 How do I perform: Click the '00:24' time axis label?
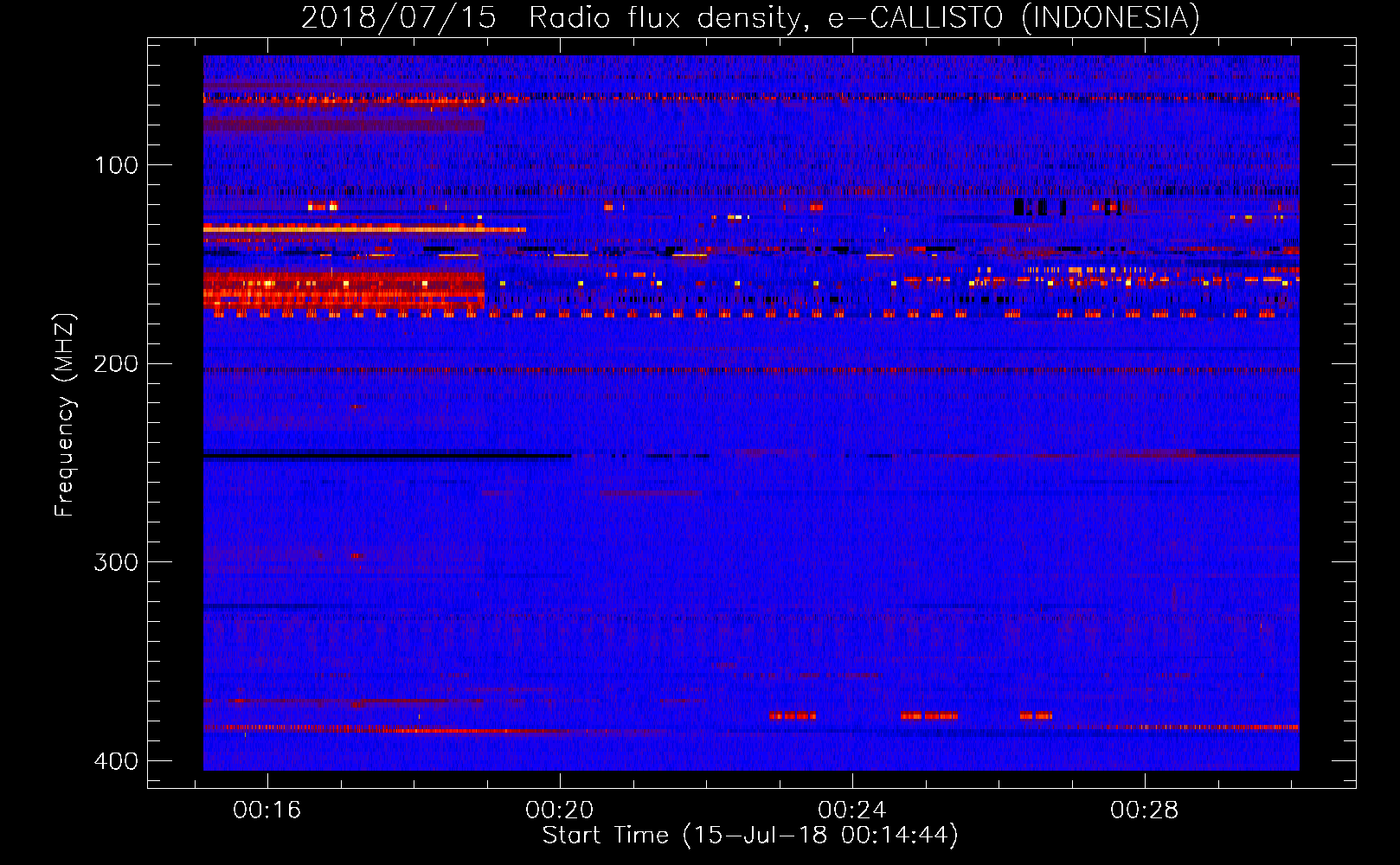[852, 810]
